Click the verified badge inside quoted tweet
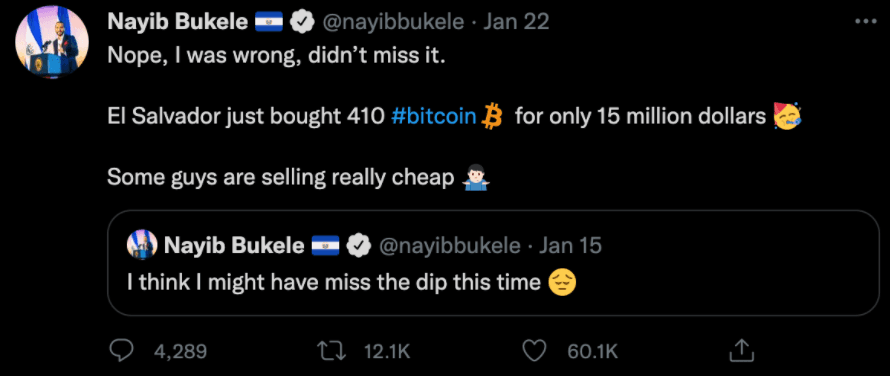This screenshot has width=890, height=376. pos(359,245)
